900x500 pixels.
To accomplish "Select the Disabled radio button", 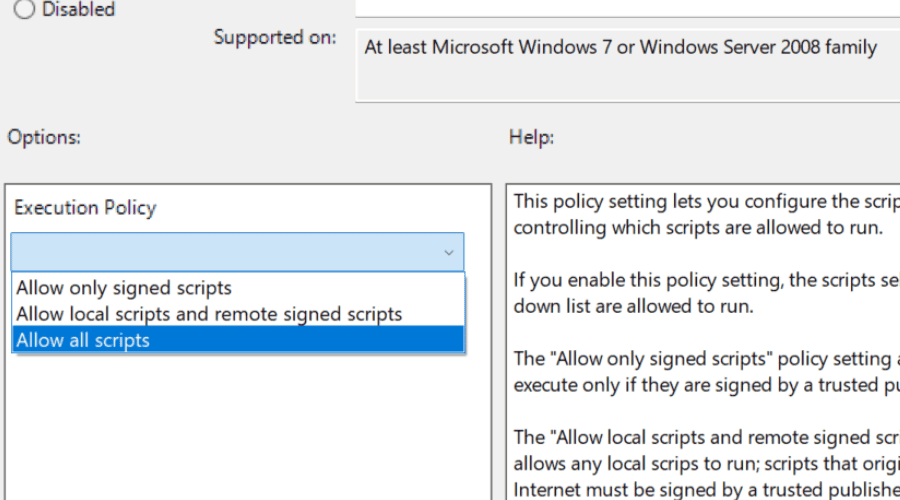I will point(23,9).
